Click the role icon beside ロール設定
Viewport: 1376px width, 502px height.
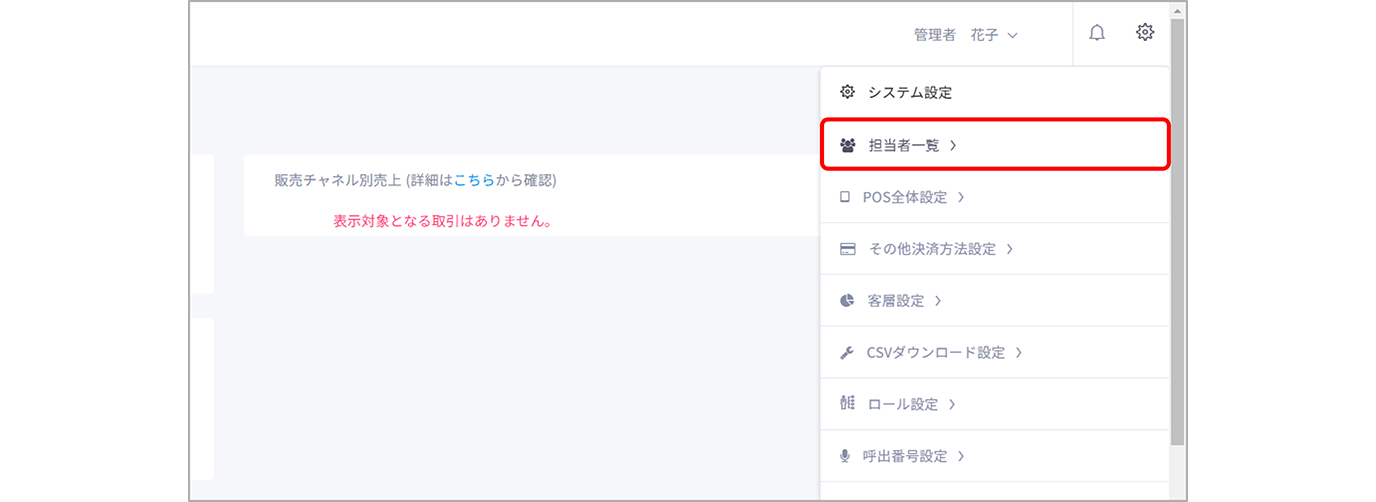[x=847, y=404]
